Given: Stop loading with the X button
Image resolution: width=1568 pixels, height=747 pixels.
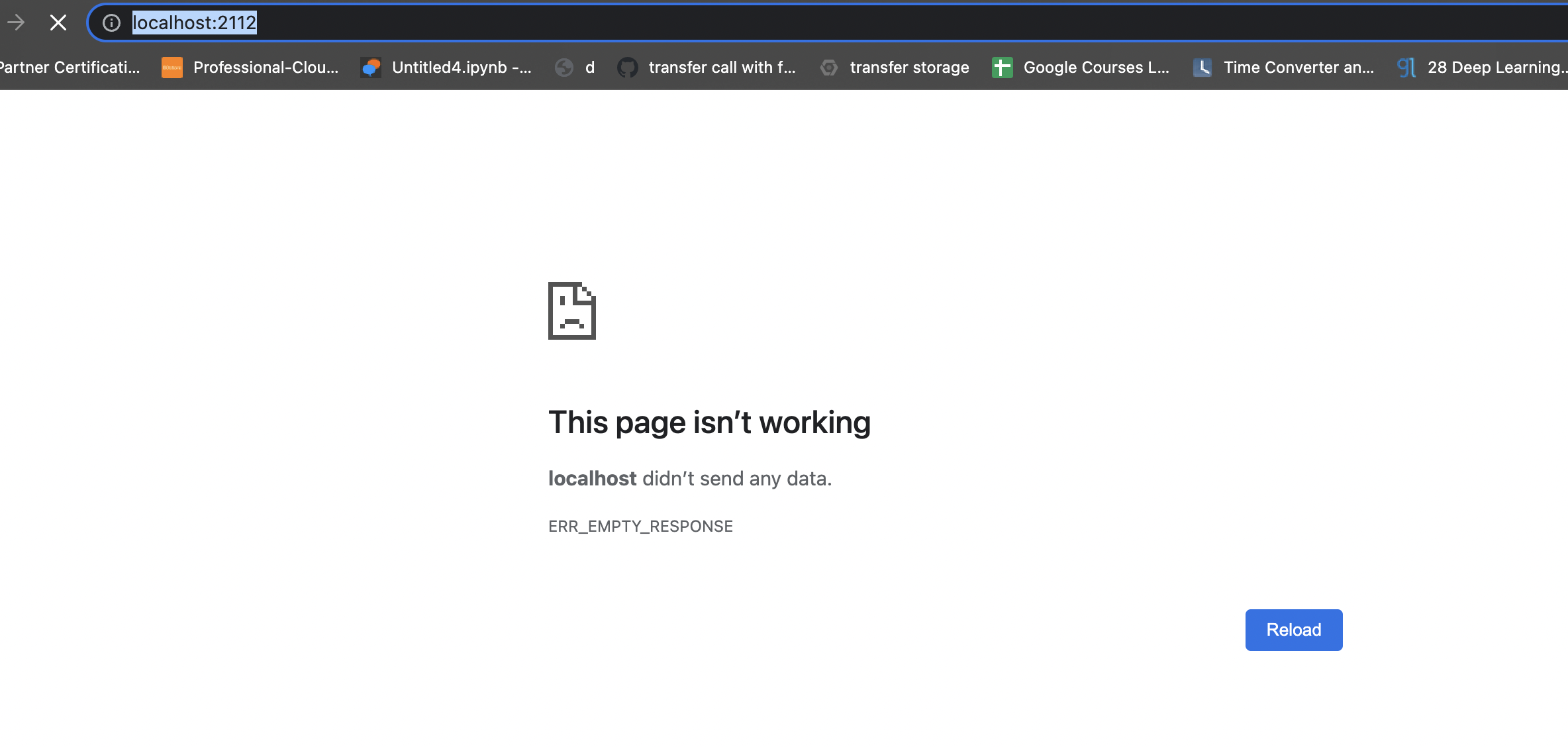Looking at the screenshot, I should coord(58,22).
